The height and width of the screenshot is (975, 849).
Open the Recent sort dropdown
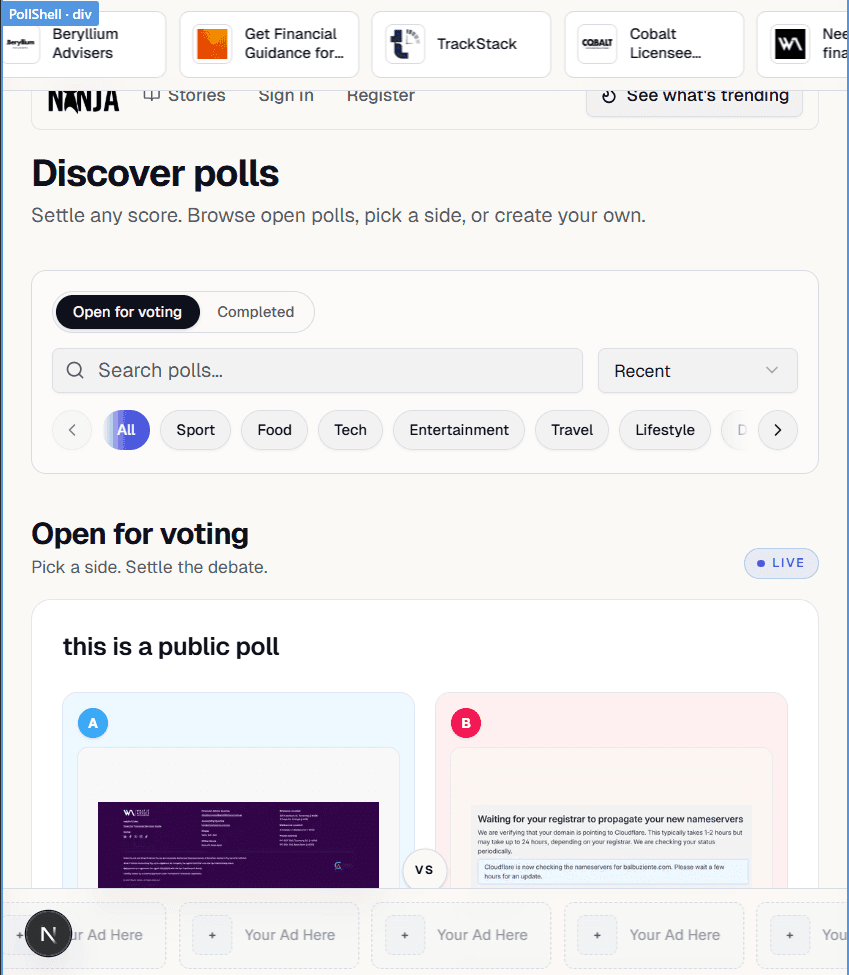coord(697,370)
